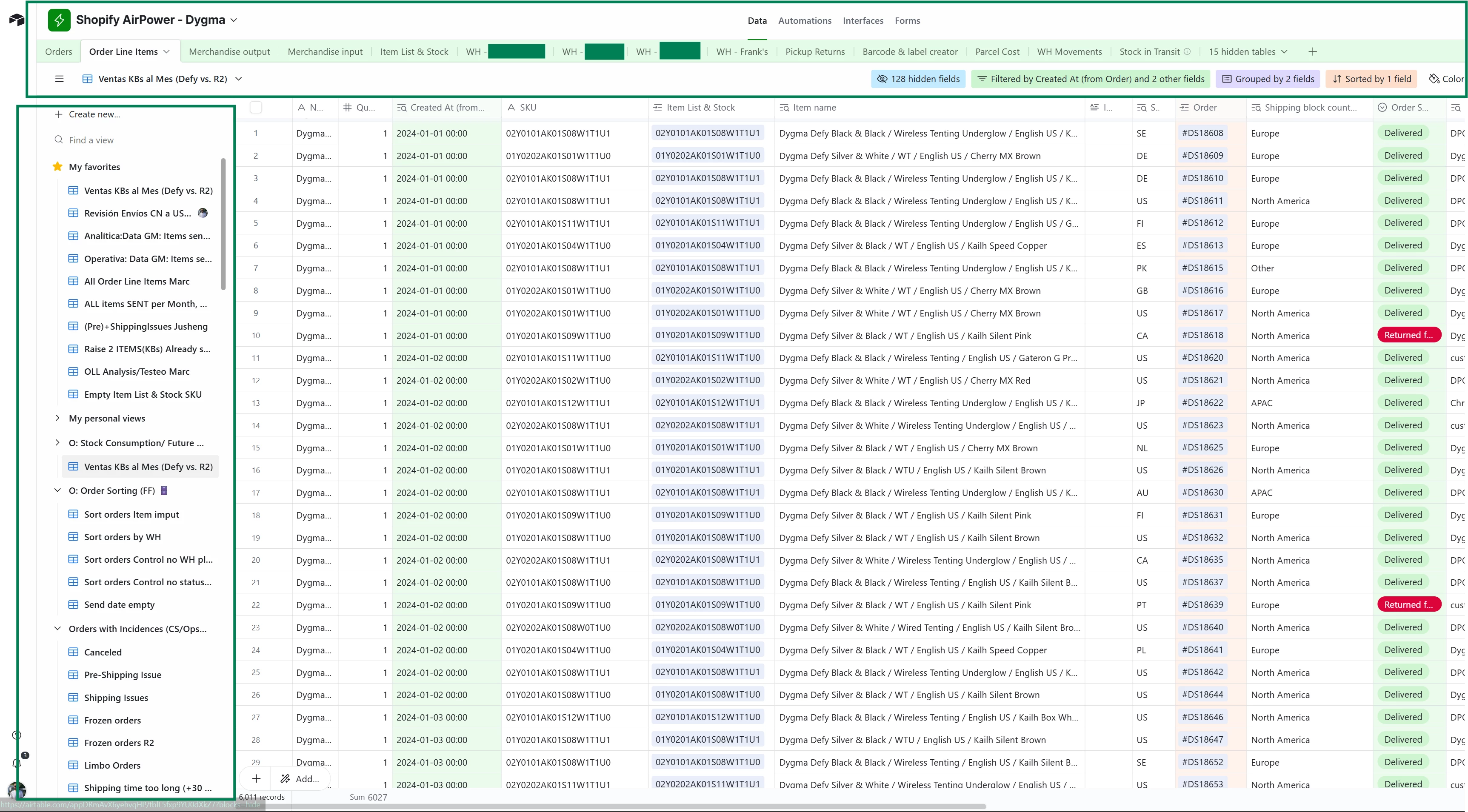Click the green Shopify AirPower base icon
The height and width of the screenshot is (812, 1468).
59,20
